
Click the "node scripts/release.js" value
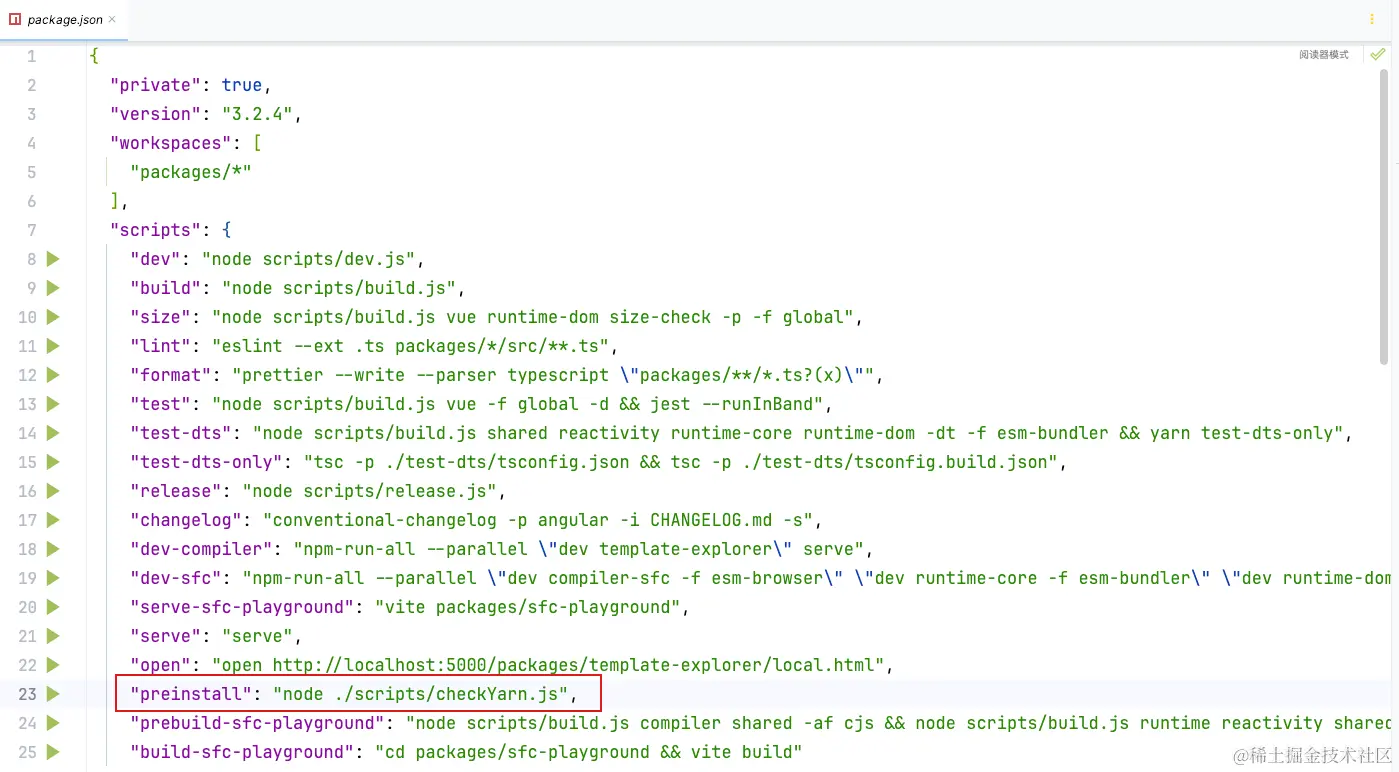[x=369, y=491]
